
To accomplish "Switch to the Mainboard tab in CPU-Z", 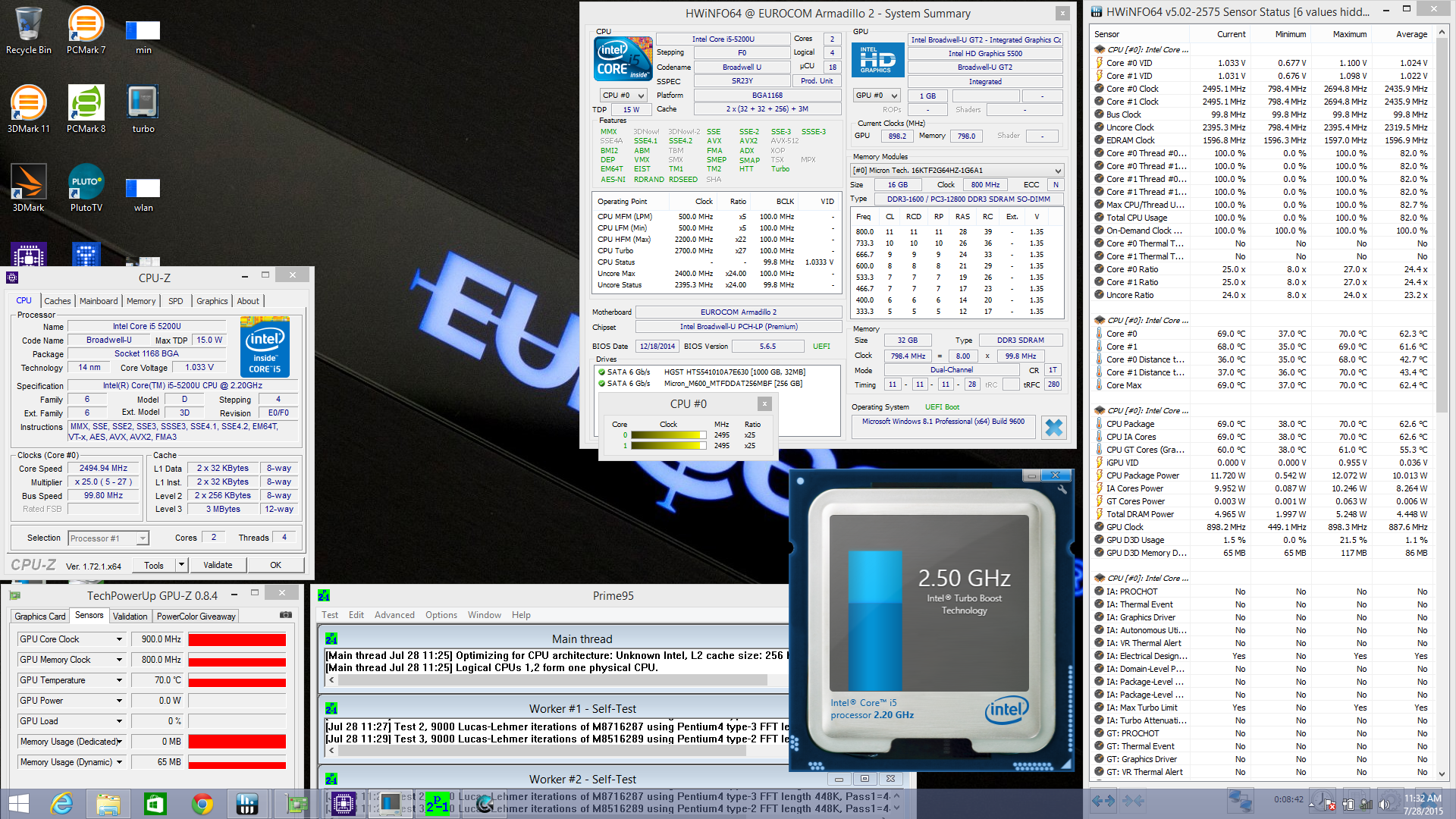I will point(99,301).
